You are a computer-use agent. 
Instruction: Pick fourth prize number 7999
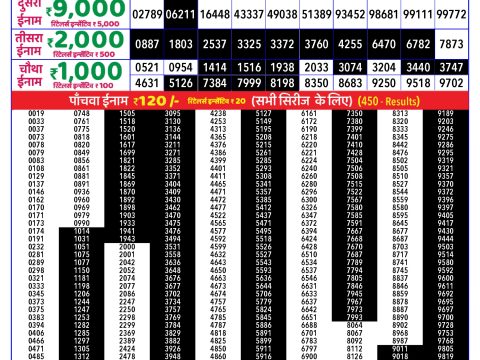(x=249, y=83)
